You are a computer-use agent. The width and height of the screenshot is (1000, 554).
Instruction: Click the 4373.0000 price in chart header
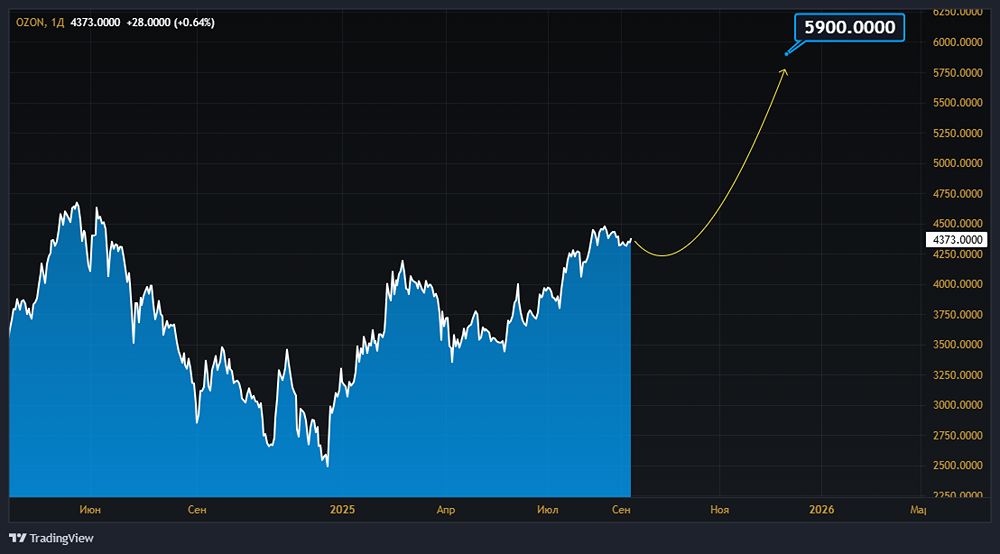click(95, 22)
